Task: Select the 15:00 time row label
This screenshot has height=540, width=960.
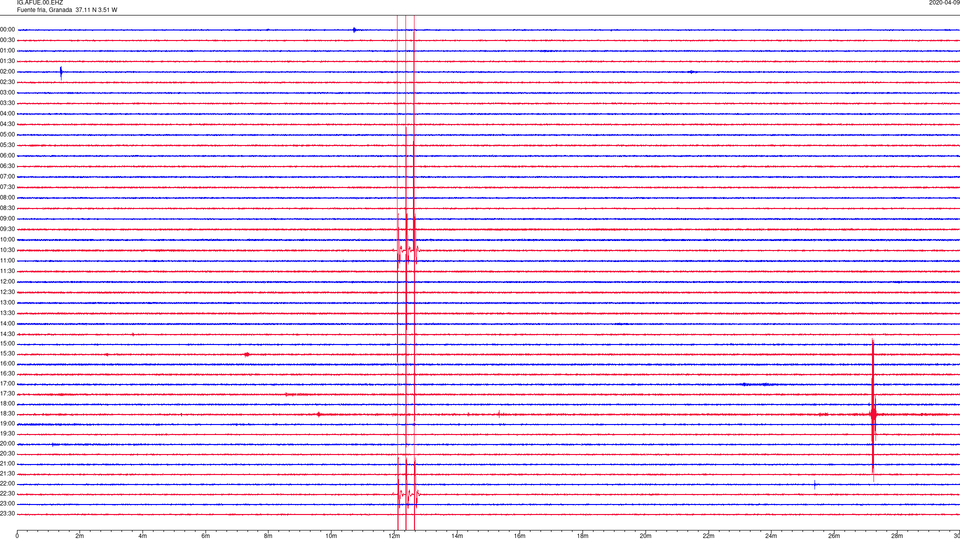Action: pos(8,344)
